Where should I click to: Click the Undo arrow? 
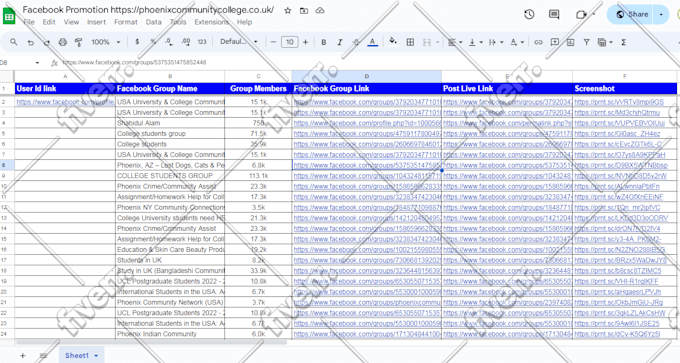[30, 42]
